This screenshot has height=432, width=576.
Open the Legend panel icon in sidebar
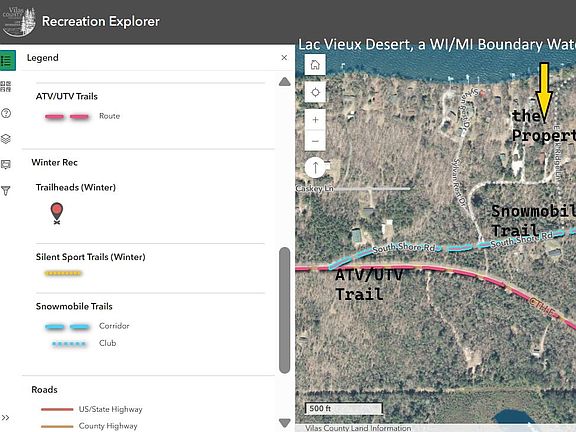pyautogui.click(x=7, y=60)
